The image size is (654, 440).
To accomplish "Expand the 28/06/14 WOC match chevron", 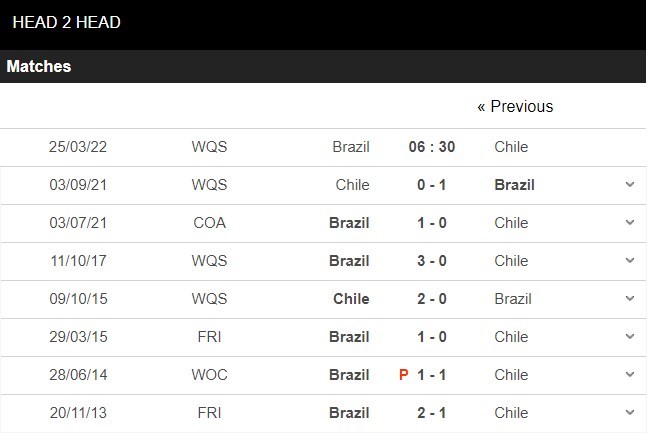I will click(x=630, y=374).
